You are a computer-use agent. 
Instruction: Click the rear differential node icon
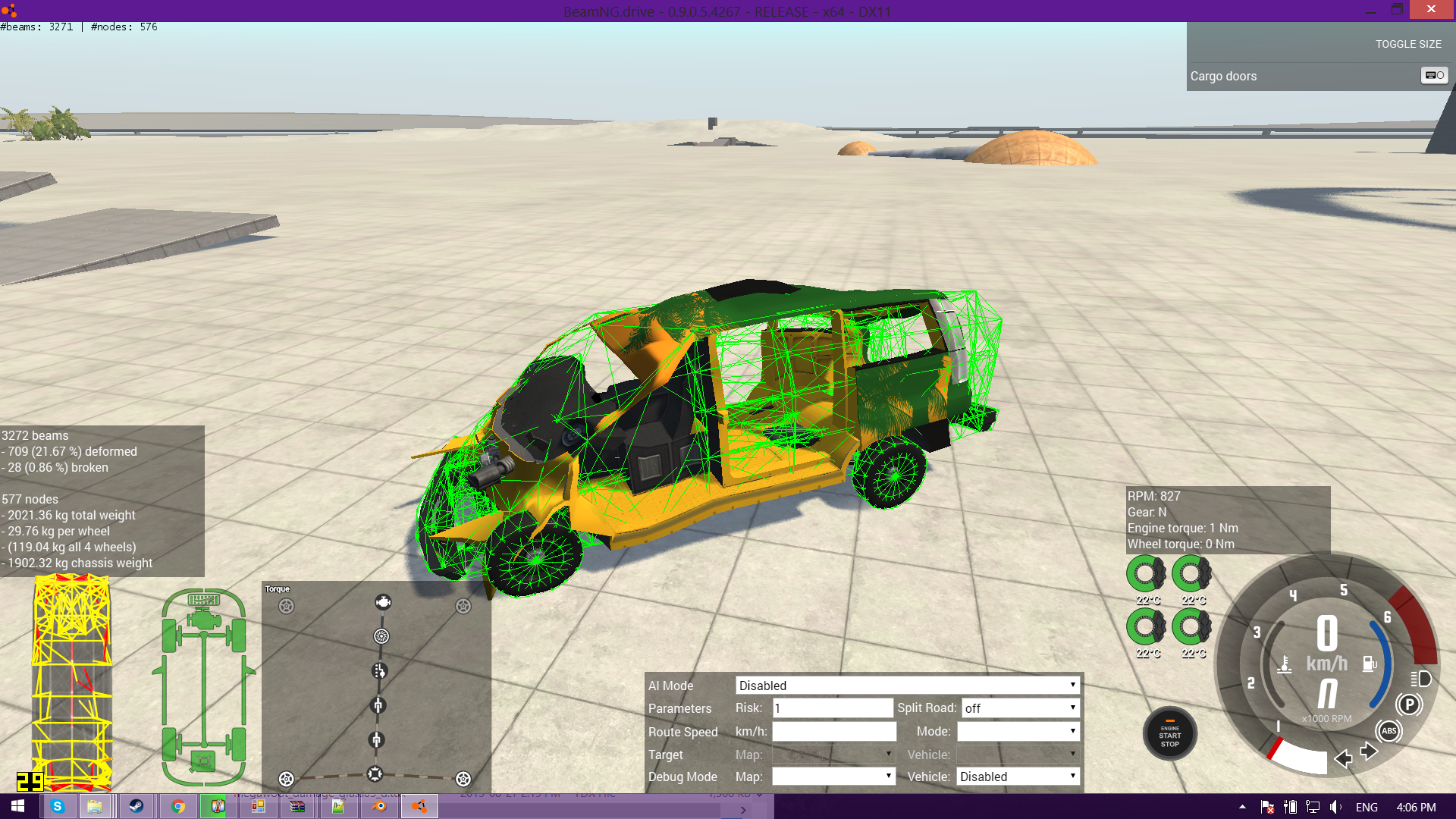pyautogui.click(x=375, y=773)
